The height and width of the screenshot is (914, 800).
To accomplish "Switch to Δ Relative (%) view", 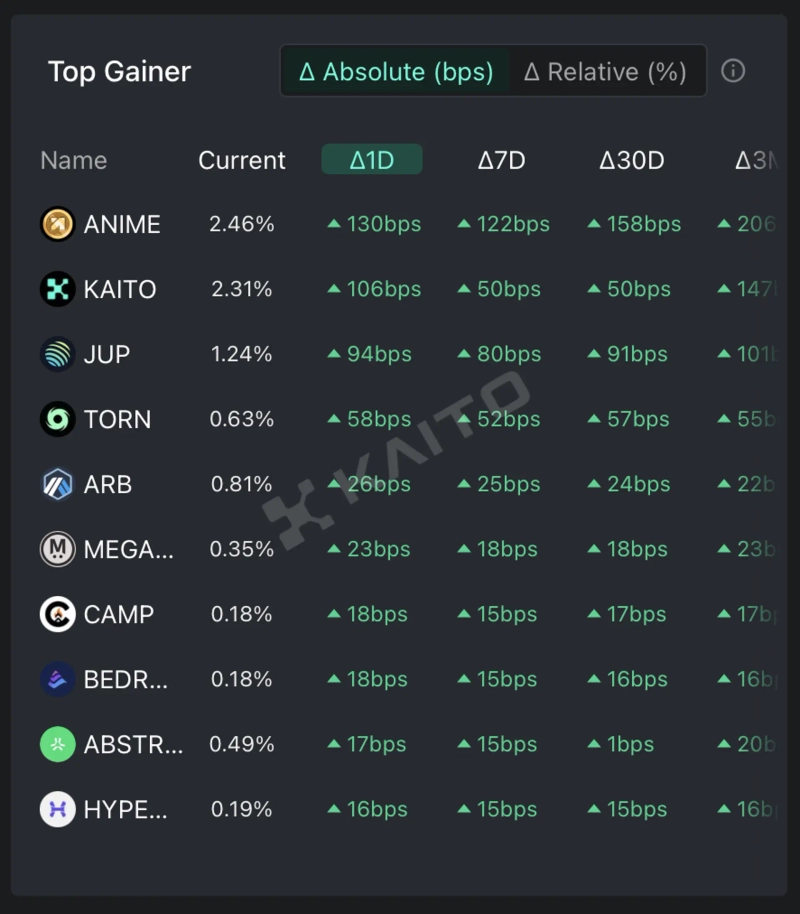I will click(x=605, y=72).
